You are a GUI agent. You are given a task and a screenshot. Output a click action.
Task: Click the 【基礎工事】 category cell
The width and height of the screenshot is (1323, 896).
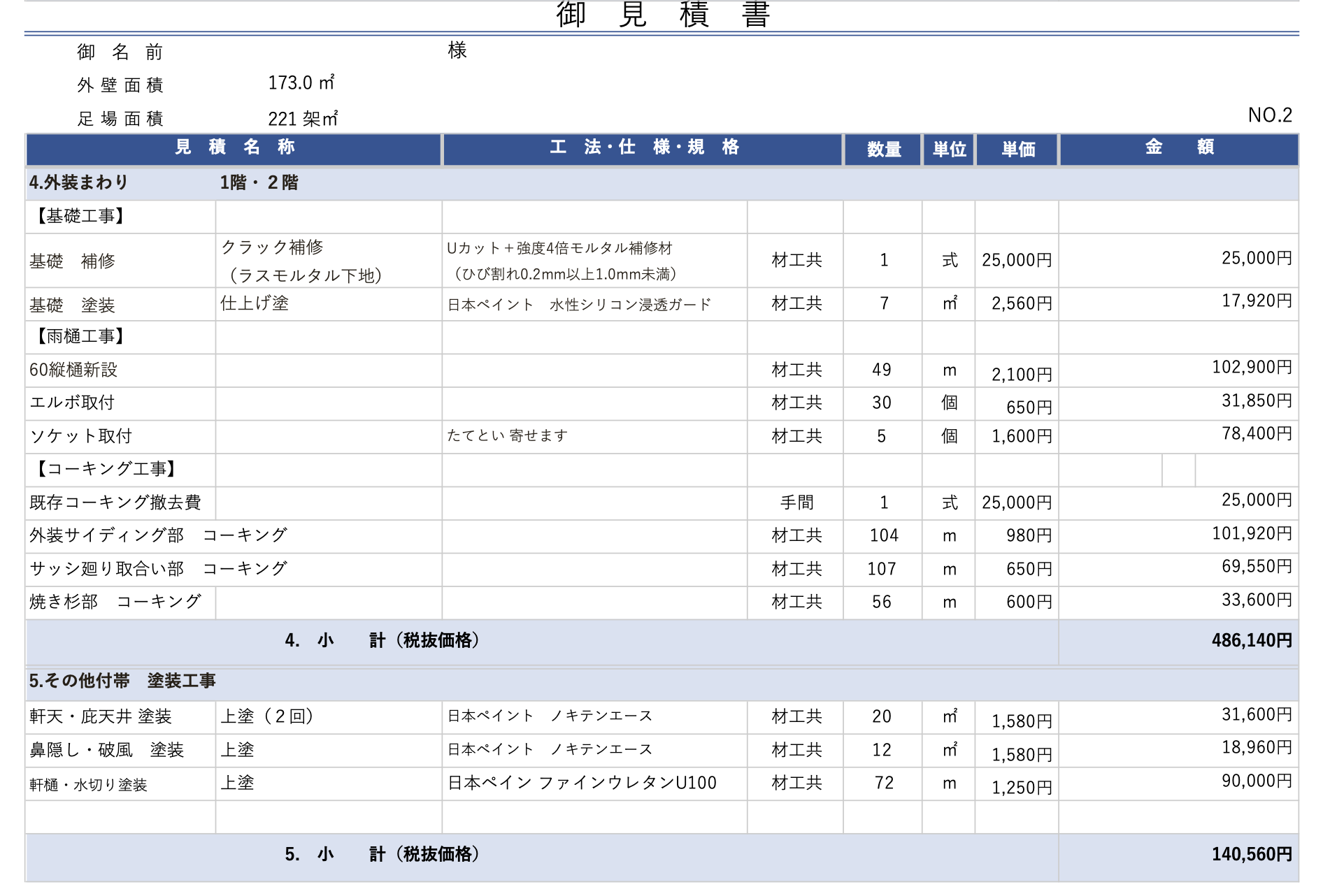click(x=120, y=217)
